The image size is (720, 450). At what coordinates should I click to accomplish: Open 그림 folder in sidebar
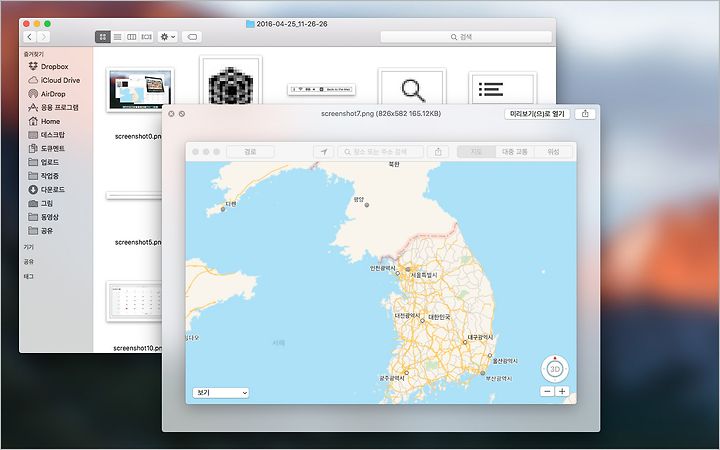click(x=40, y=203)
